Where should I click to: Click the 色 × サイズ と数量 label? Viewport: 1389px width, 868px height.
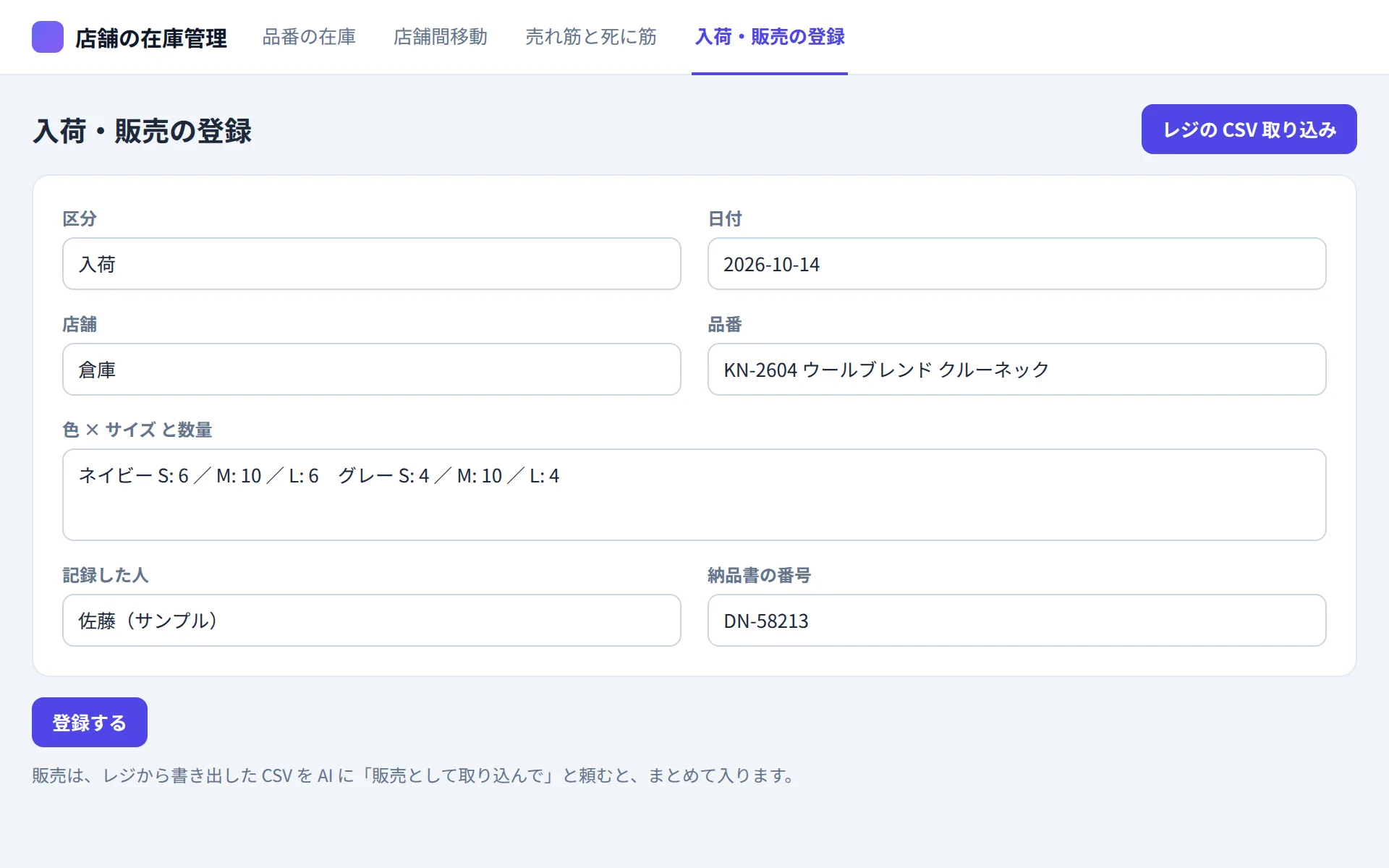click(x=137, y=430)
